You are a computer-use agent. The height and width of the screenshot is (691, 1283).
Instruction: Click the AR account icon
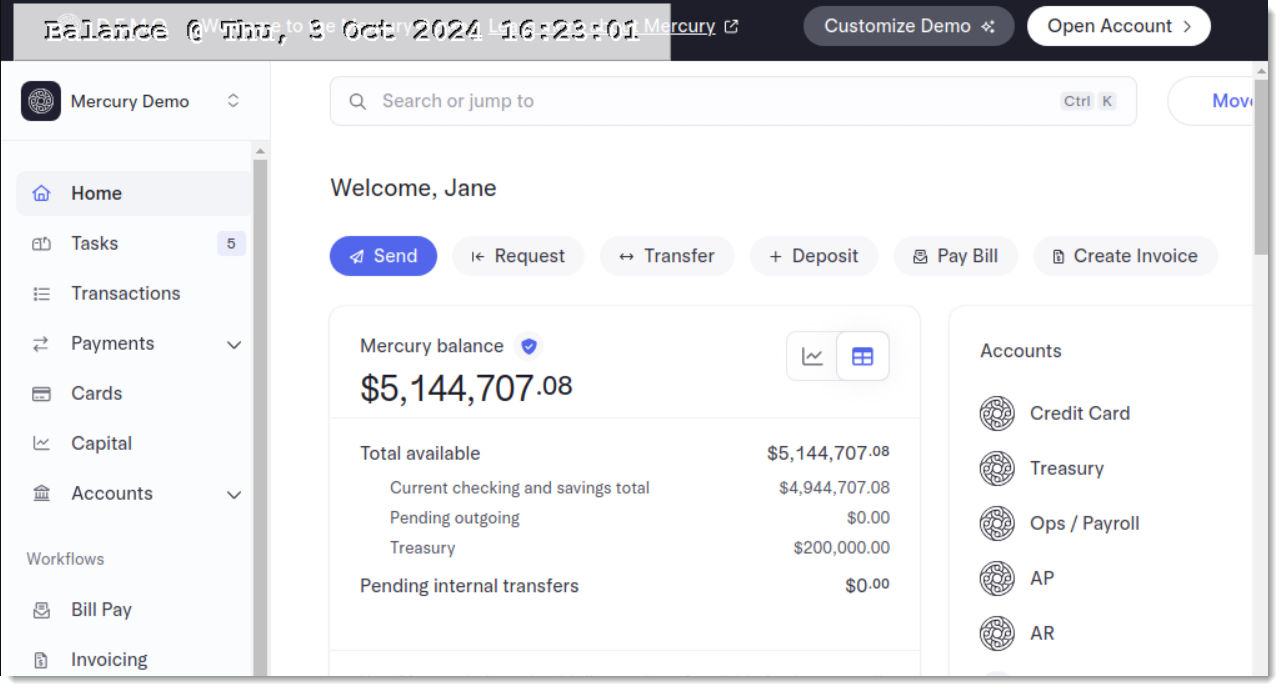(997, 633)
